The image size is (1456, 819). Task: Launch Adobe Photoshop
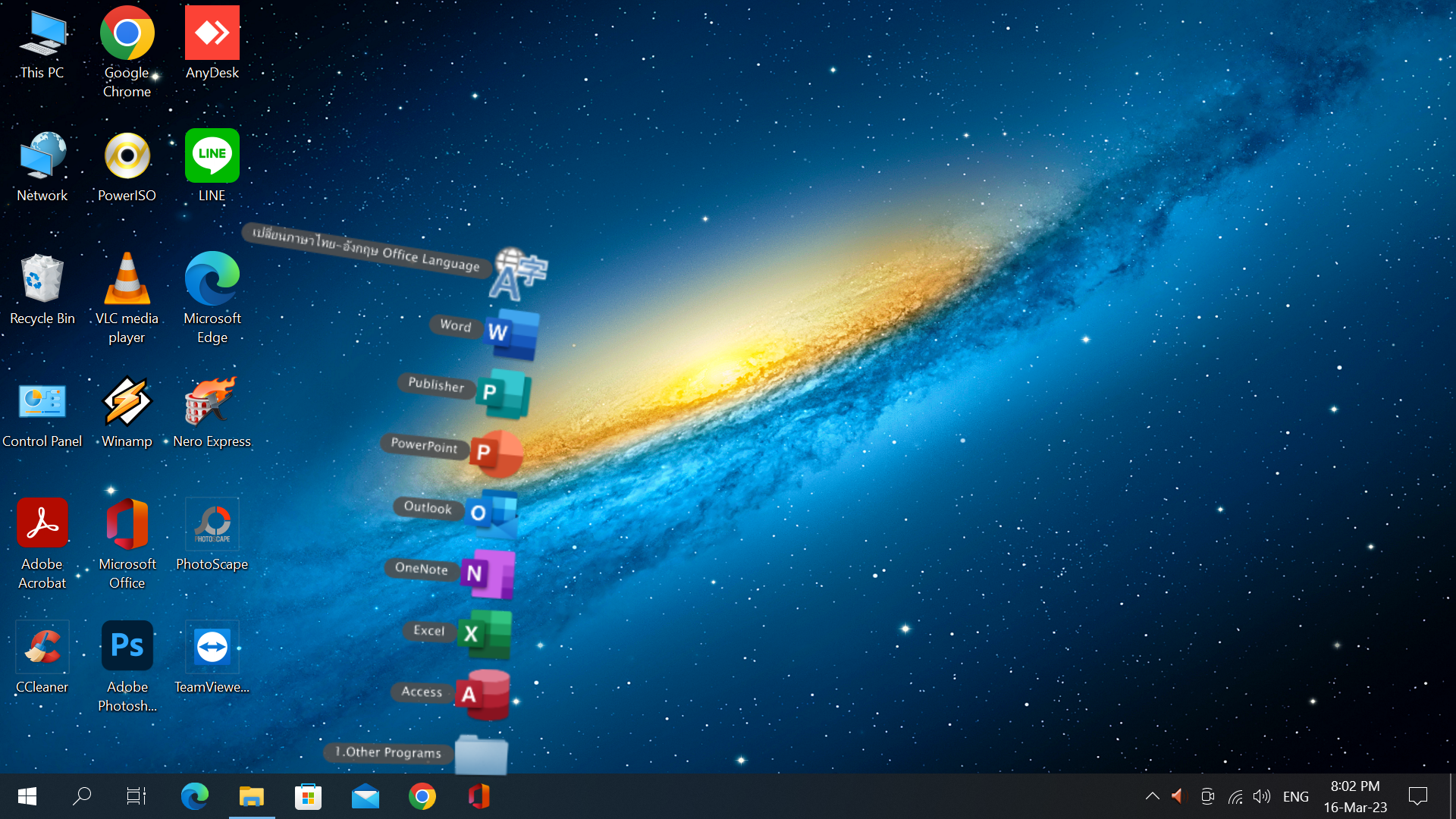127,667
